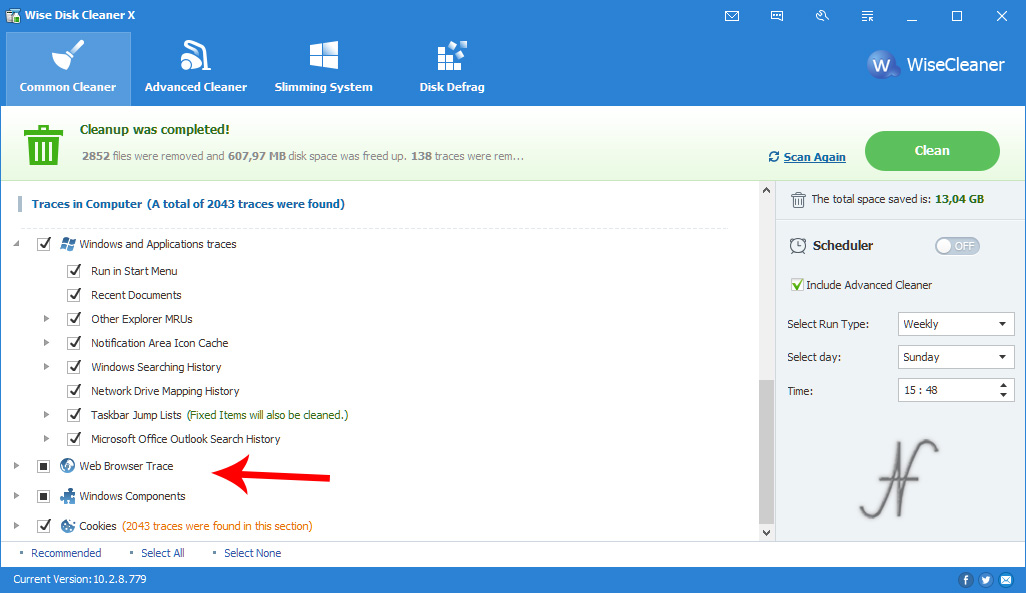1026x593 pixels.
Task: Uncheck Windows and Applications traces checkbox
Action: pos(44,244)
